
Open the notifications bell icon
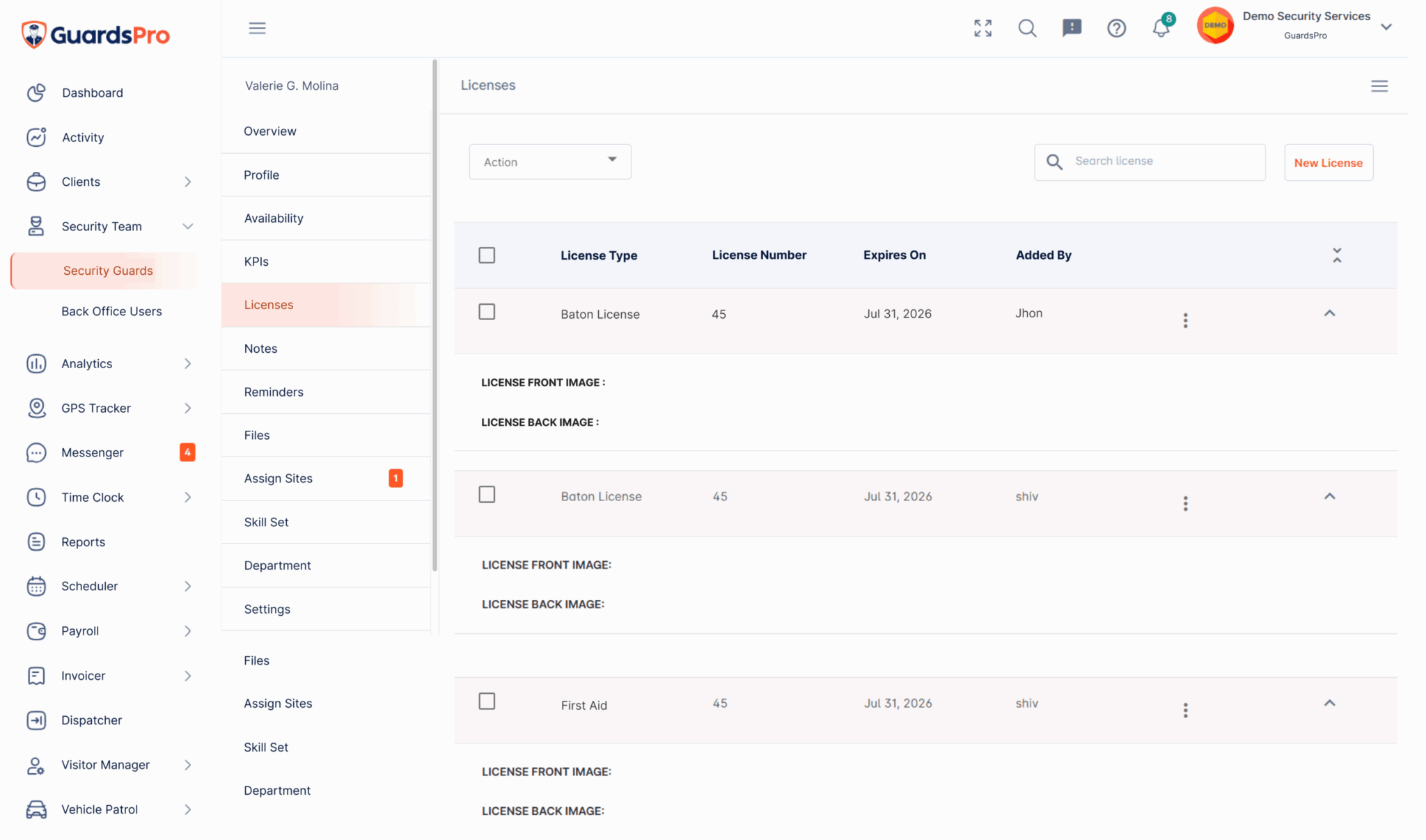(x=1161, y=28)
